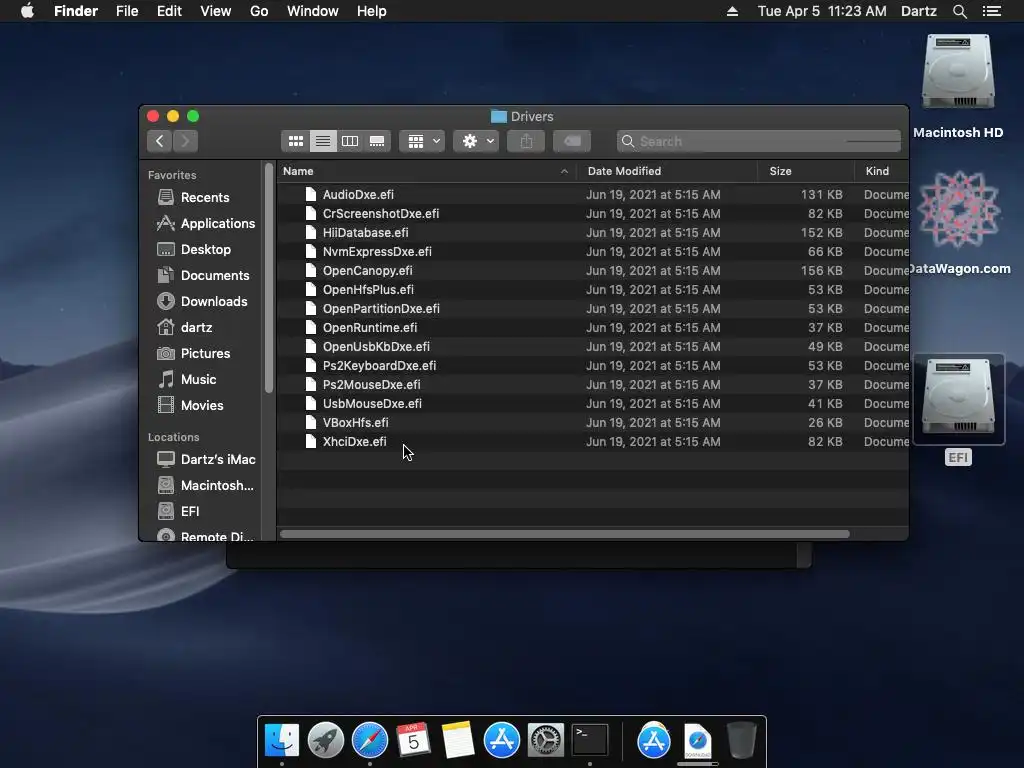Open the group-by arrangement dropdown
Viewport: 1024px width, 768px height.
(423, 141)
